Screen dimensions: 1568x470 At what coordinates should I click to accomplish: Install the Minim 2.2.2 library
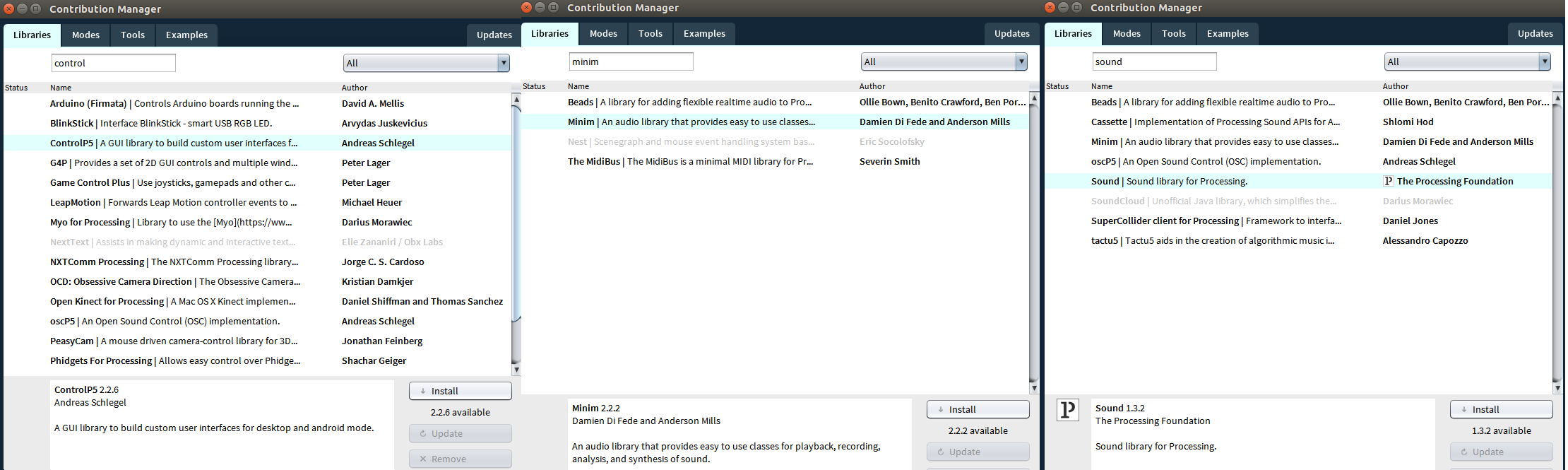click(978, 409)
